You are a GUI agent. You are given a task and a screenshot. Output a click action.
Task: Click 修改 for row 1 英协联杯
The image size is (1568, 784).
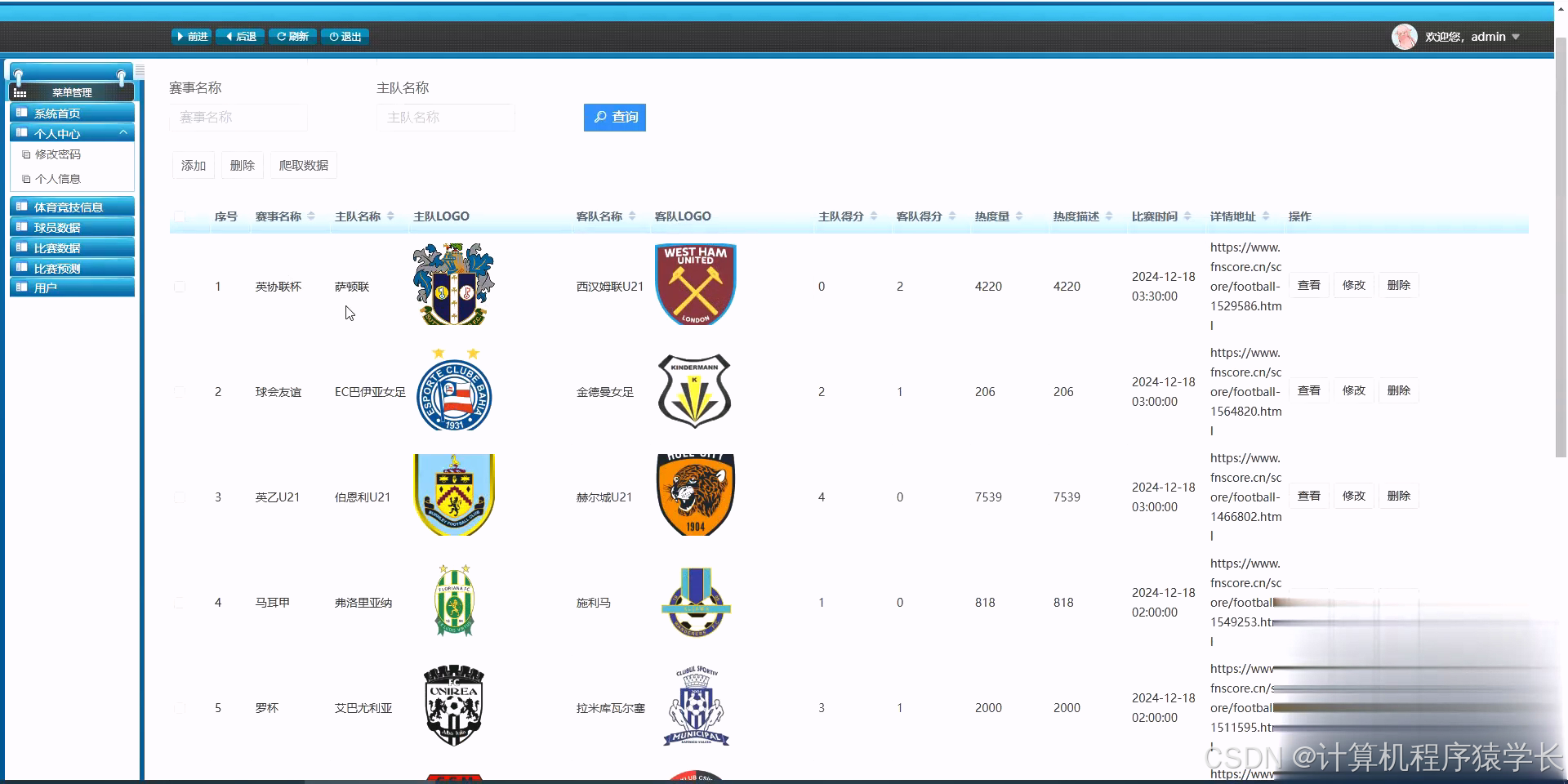click(x=1354, y=285)
